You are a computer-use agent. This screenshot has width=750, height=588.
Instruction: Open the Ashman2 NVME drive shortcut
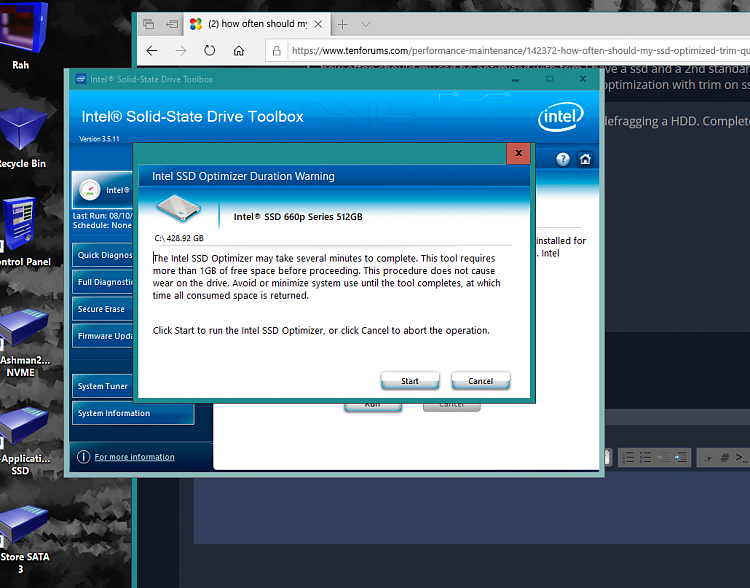click(x=22, y=343)
